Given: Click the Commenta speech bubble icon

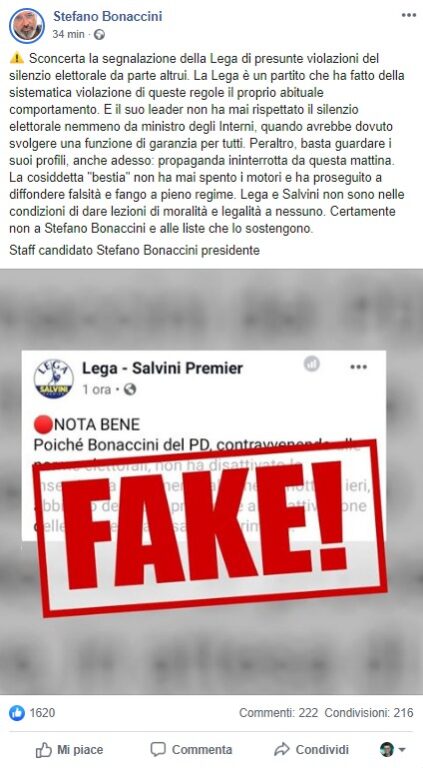Looking at the screenshot, I should 158,749.
